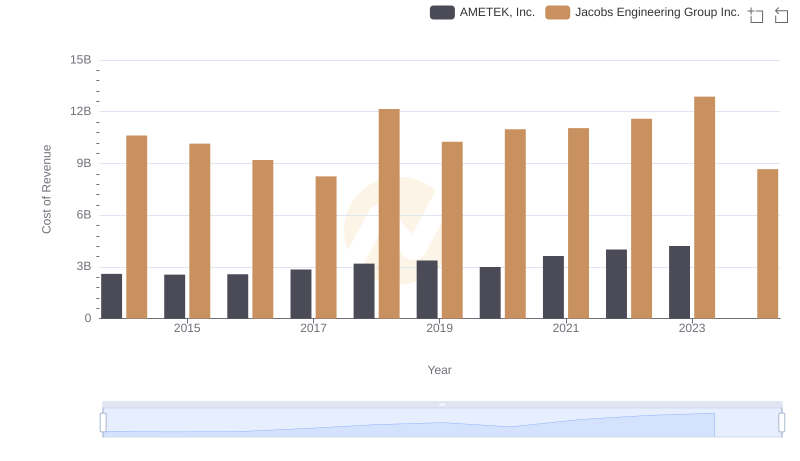The height and width of the screenshot is (461, 800).
Task: Click the left handle of range slider
Action: [x=103, y=423]
